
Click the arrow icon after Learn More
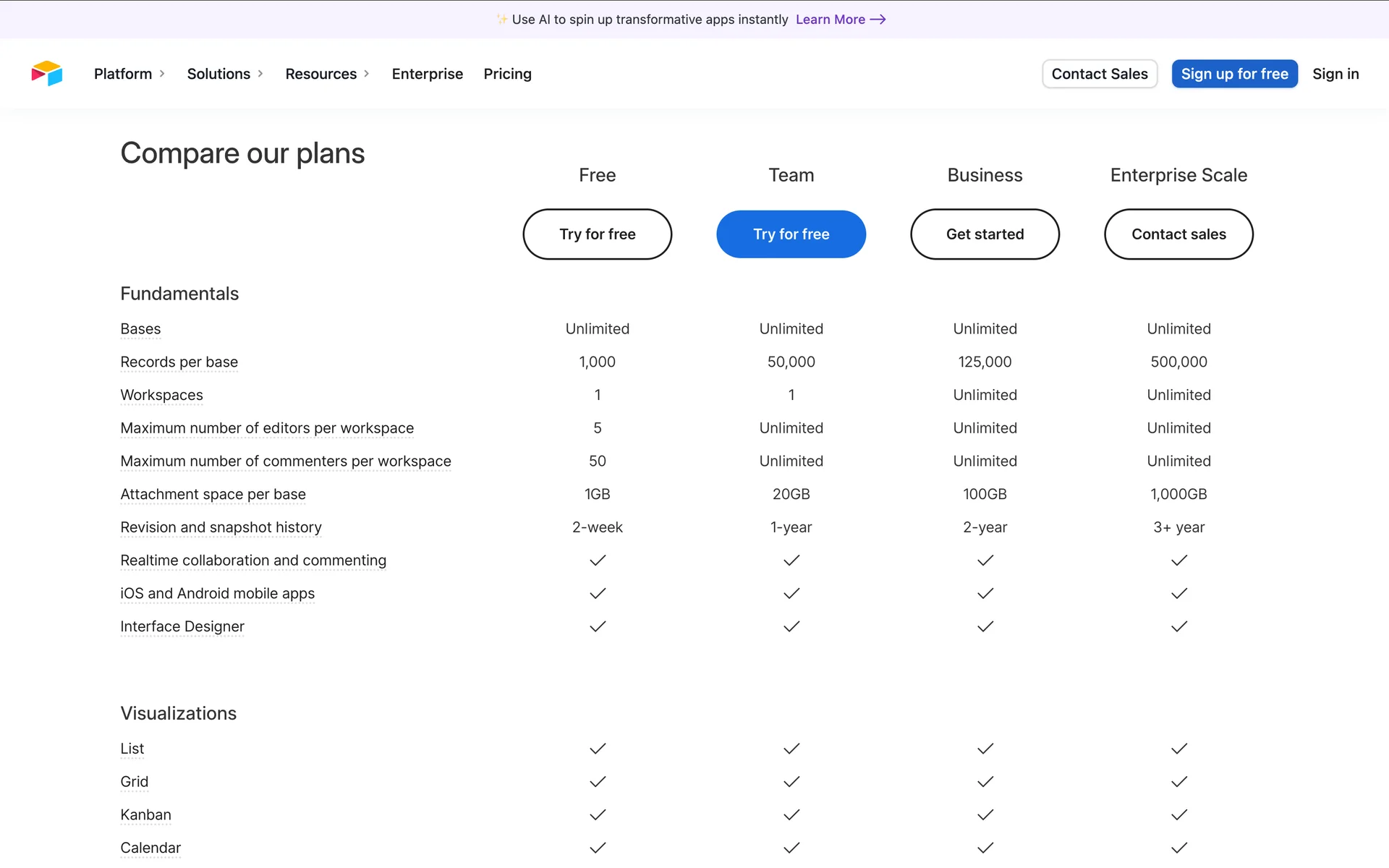click(878, 20)
